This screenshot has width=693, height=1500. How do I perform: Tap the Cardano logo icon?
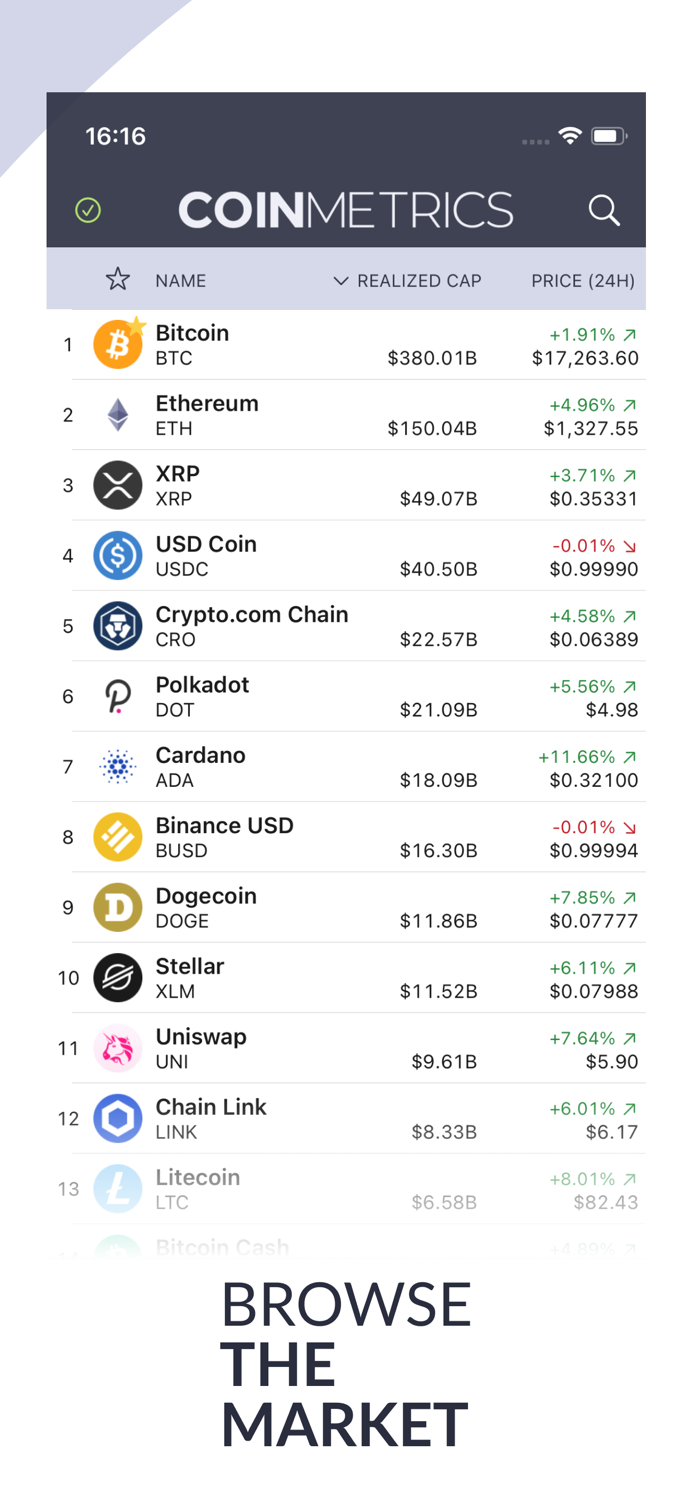[x=118, y=767]
